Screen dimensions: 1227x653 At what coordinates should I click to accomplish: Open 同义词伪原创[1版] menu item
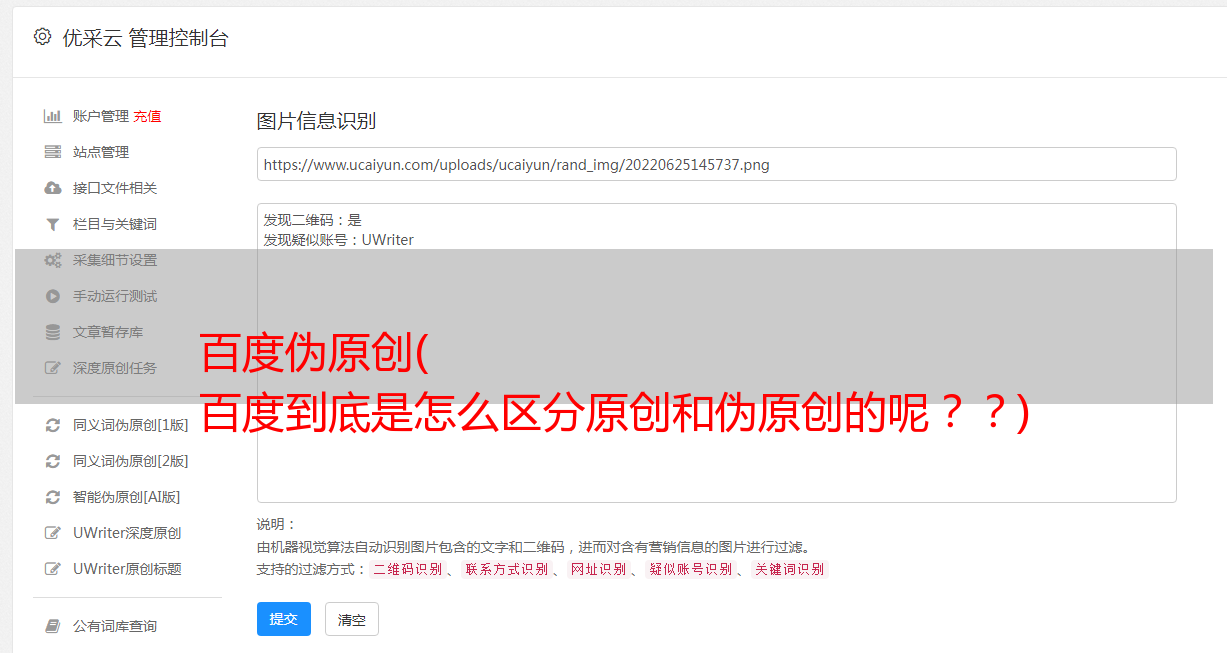tap(131, 425)
